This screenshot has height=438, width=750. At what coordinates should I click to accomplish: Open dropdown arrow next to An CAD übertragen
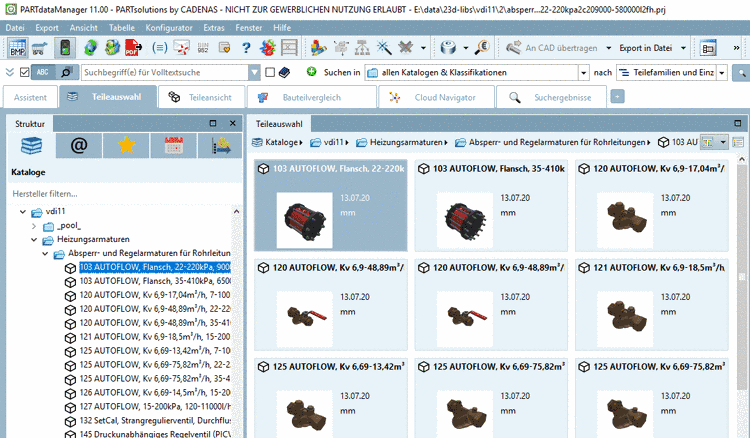(608, 48)
